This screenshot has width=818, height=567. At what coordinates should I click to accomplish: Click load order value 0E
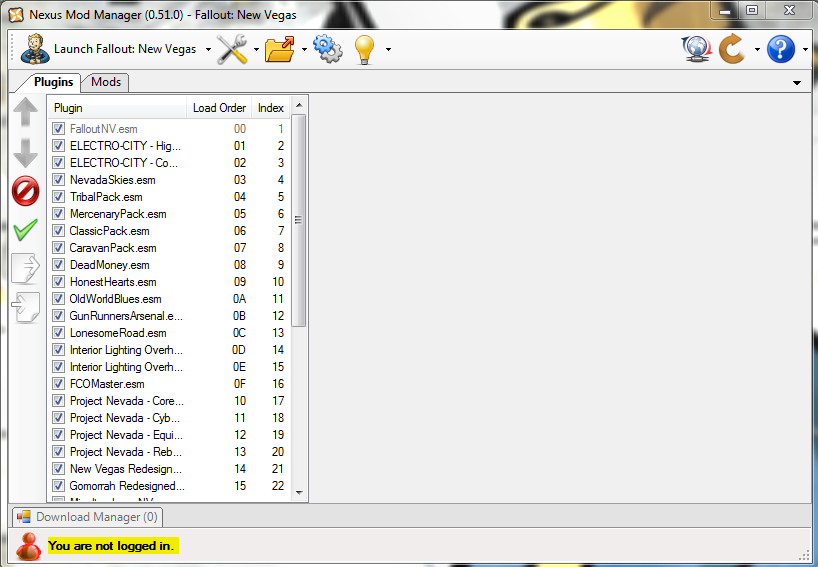(x=239, y=367)
